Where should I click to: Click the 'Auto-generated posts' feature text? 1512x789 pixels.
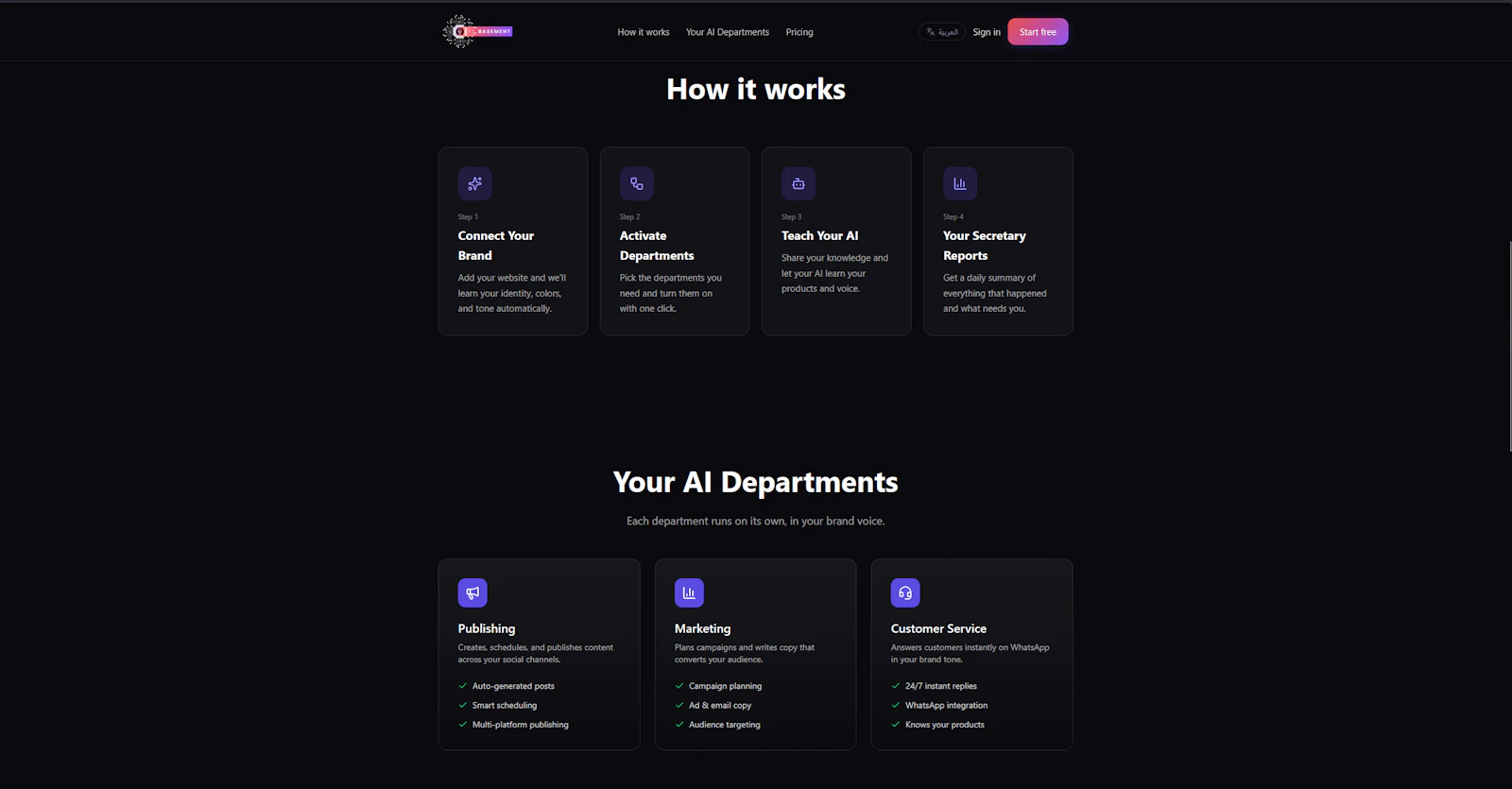click(x=513, y=686)
